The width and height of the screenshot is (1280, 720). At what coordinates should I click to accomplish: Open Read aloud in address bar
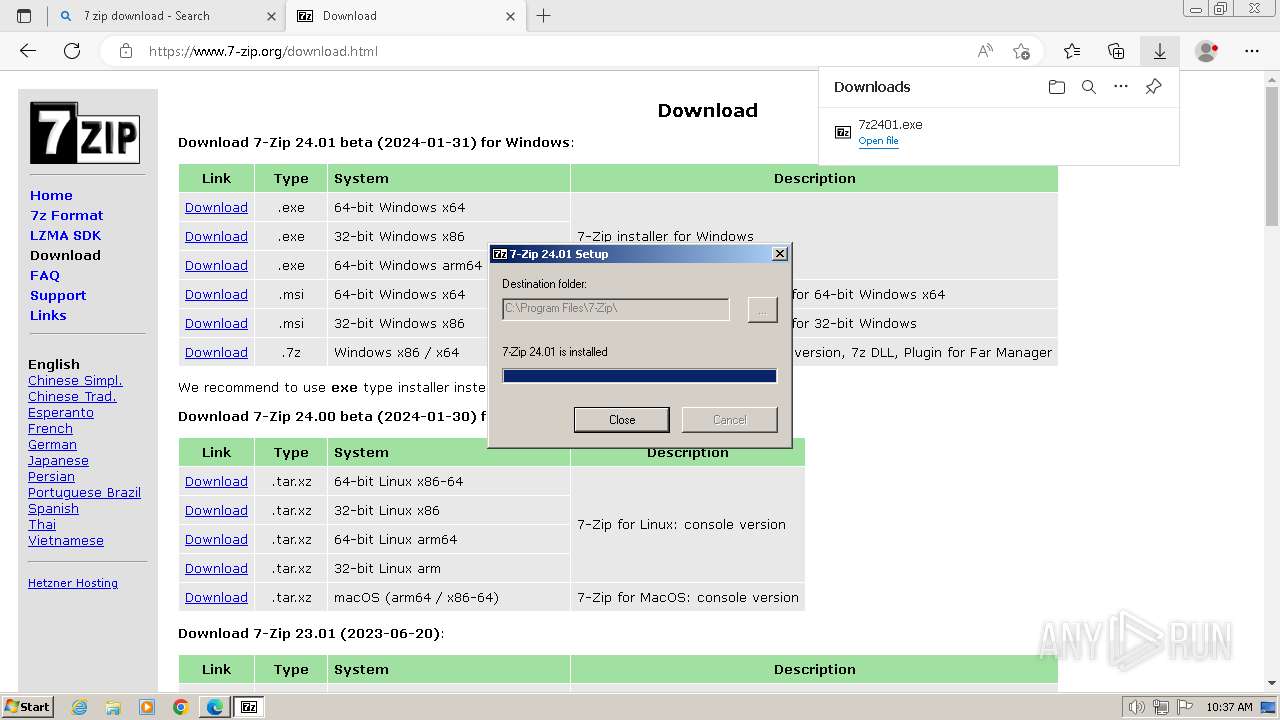(985, 51)
